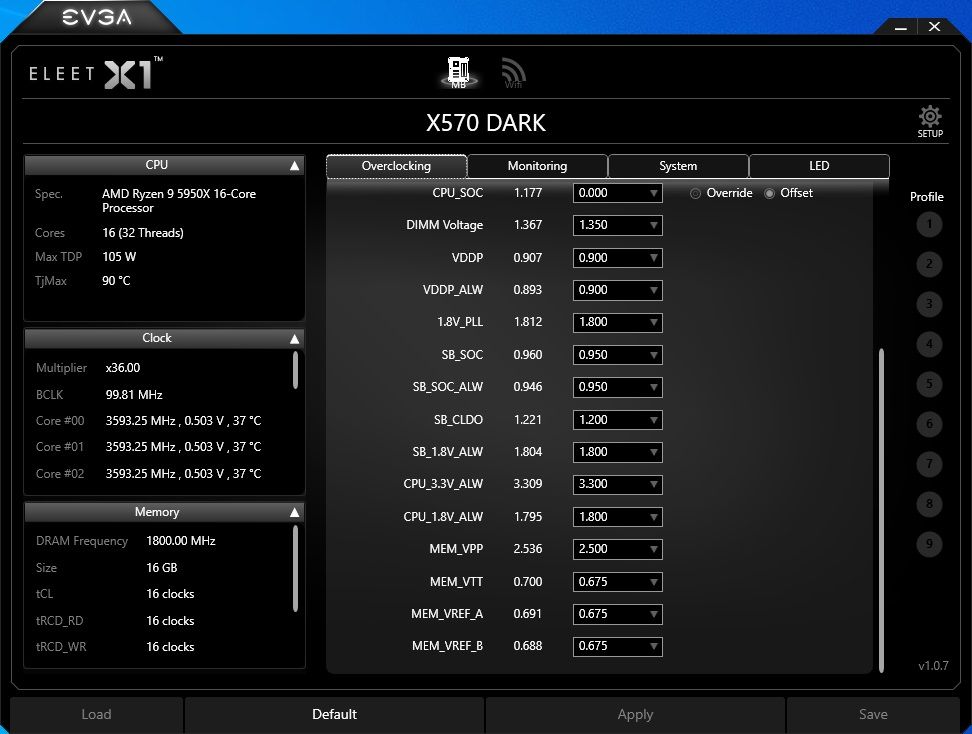972x734 pixels.
Task: Switch to the LED tab
Action: [x=819, y=166]
